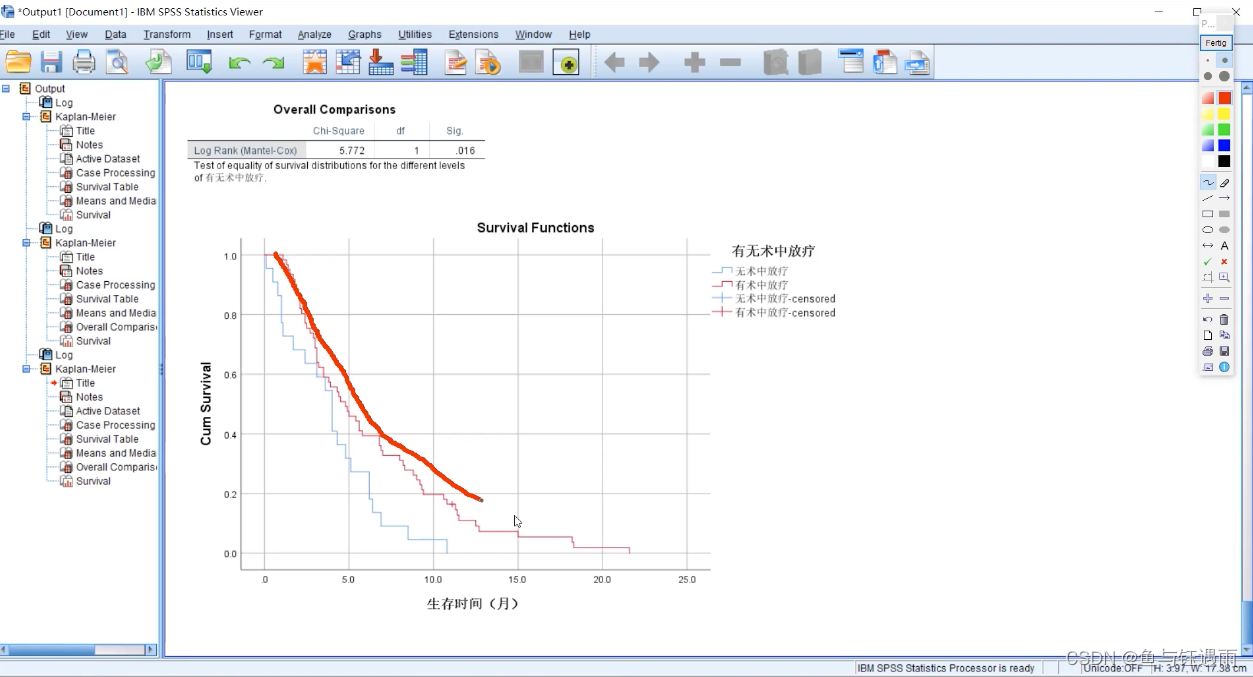Screen dimensions: 1253x677
Task: Open the Recall recent dialogs icon
Action: point(199,62)
